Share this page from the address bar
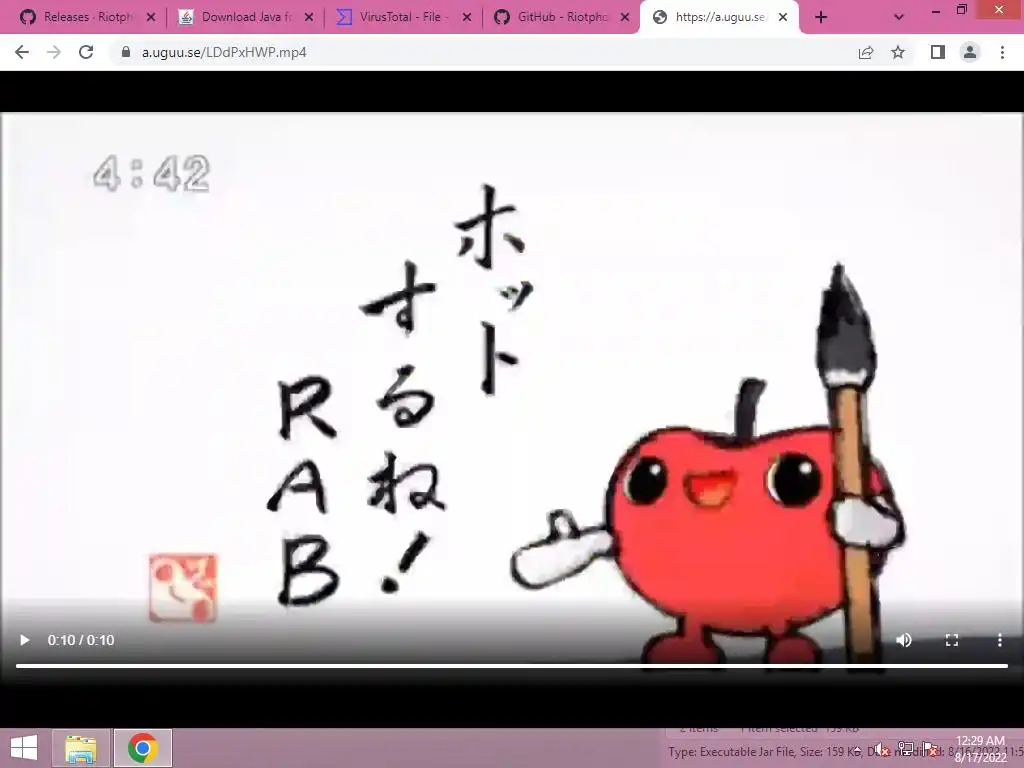The width and height of the screenshot is (1024, 768). 866,52
